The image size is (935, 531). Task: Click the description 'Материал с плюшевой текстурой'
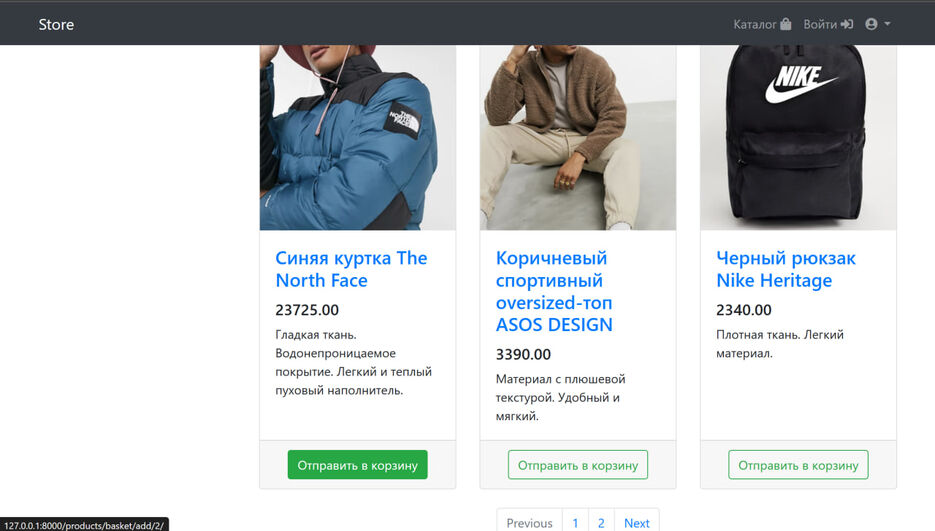(561, 397)
